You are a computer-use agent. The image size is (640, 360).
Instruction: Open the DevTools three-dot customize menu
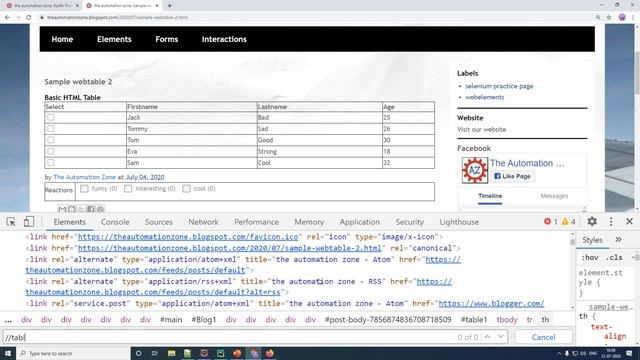click(x=611, y=222)
